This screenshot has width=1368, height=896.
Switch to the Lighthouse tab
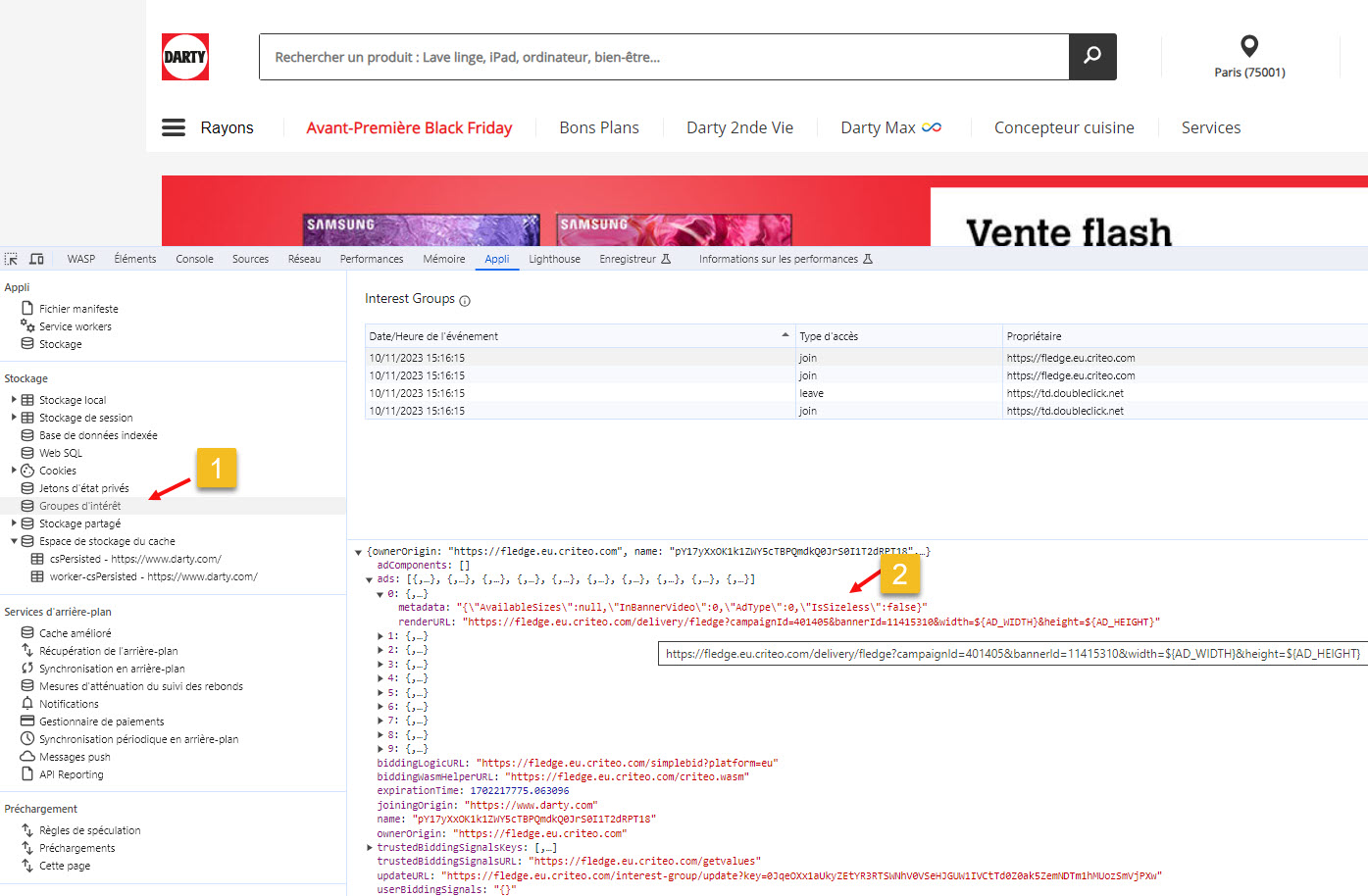coord(554,259)
